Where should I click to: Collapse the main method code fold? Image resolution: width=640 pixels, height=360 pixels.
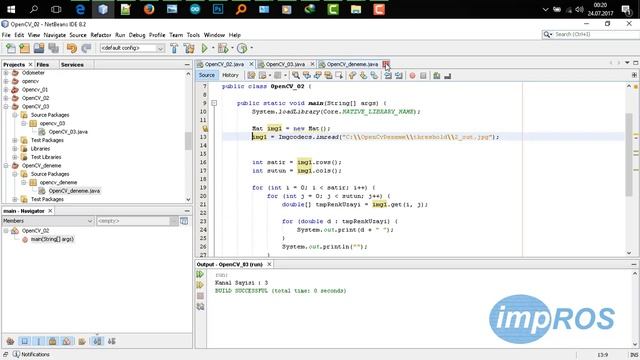(214, 103)
